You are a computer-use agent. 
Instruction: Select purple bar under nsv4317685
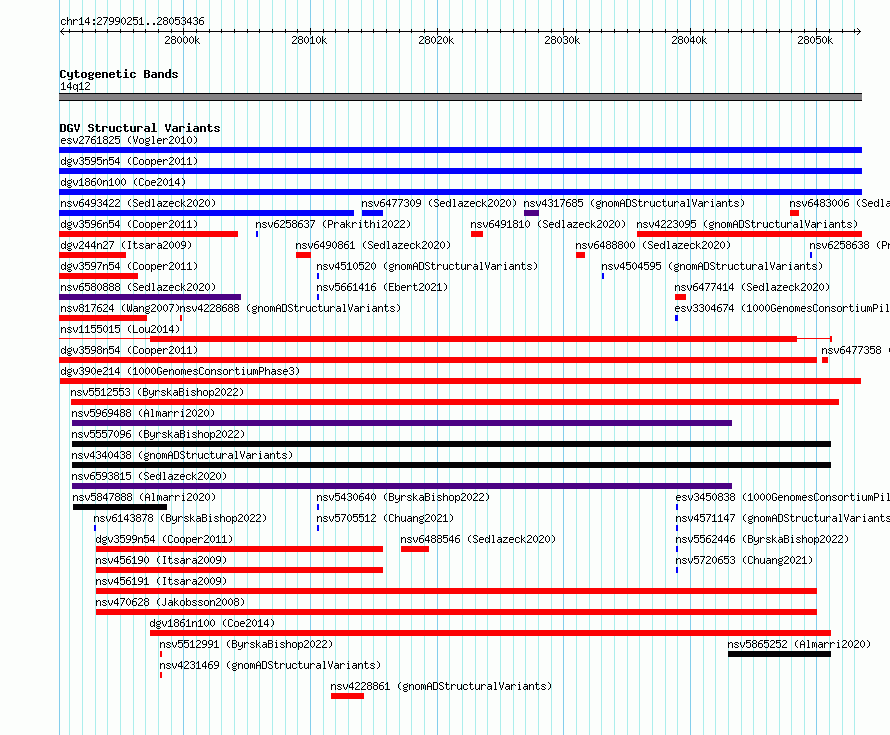[x=531, y=213]
